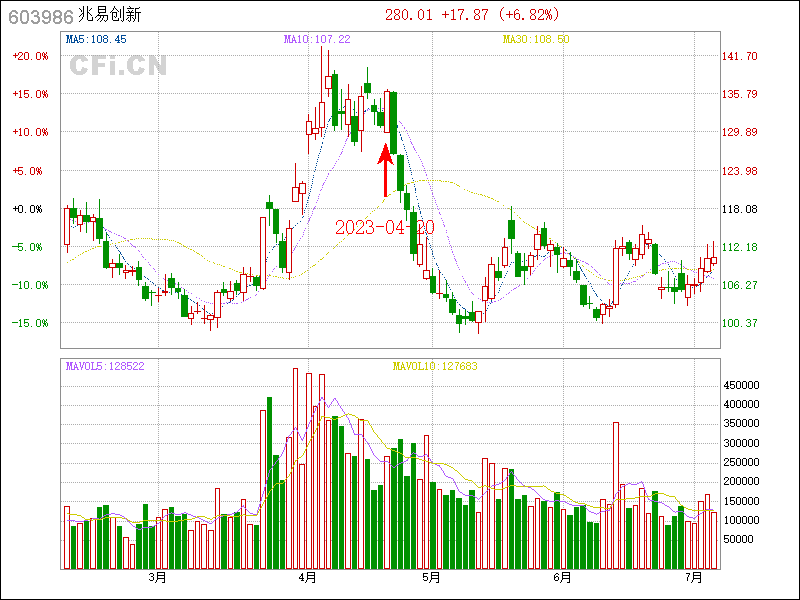
Task: Select the MA5:108.45 indicator label
Action: [95, 39]
